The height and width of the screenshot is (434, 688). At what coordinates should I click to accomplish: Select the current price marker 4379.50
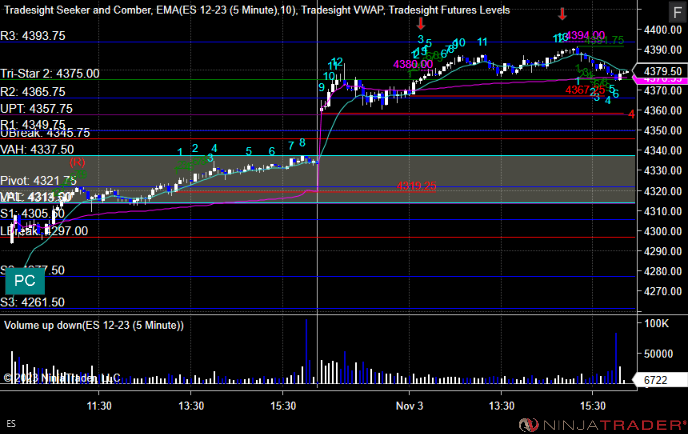click(663, 71)
